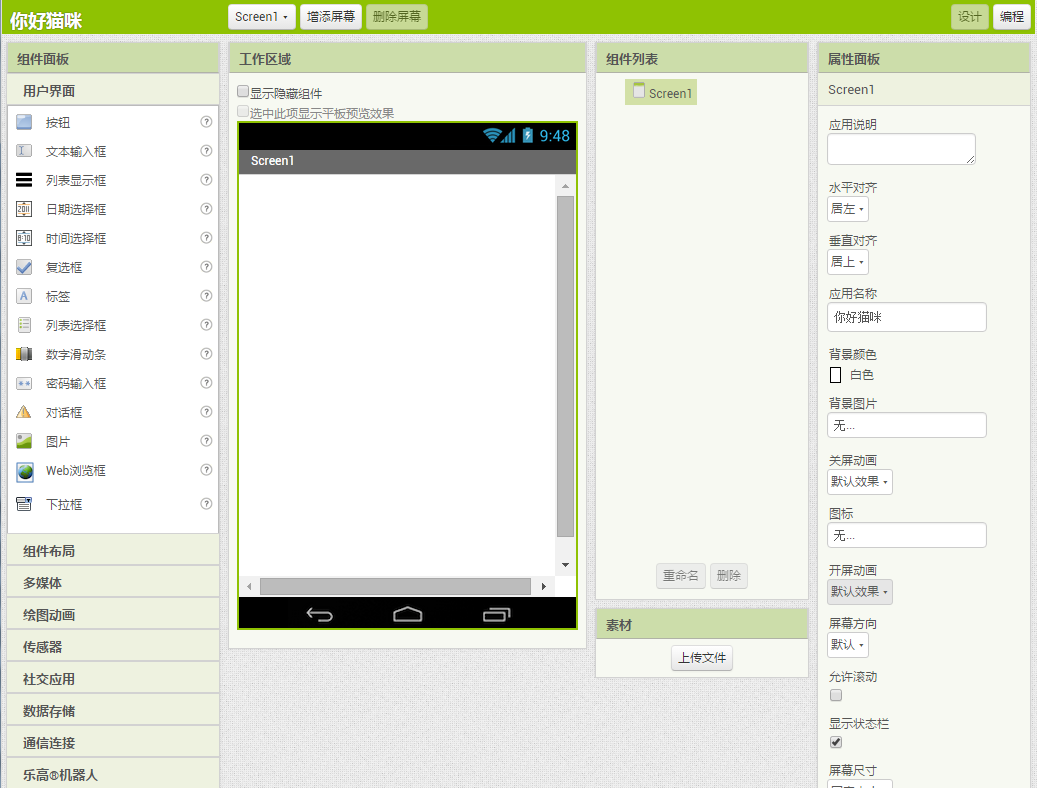Viewport: 1037px width, 788px height.
Task: Select the 列表显示框 list view icon
Action: (x=25, y=180)
